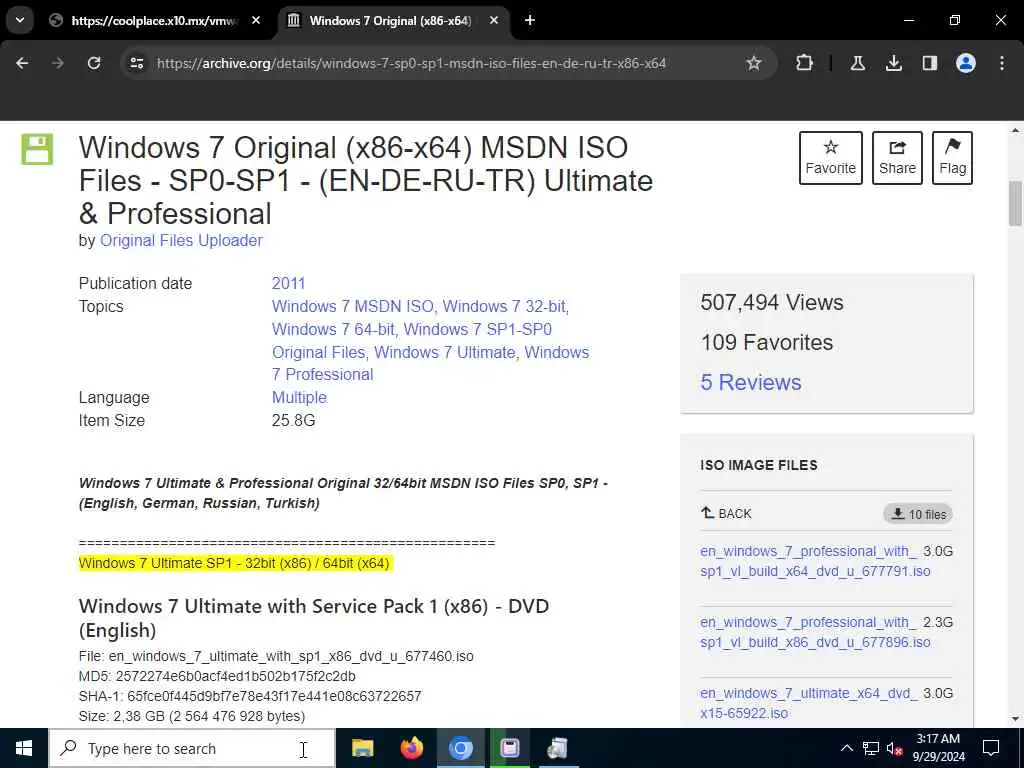Close the Windows 7 Original tab
Viewport: 1024px width, 768px height.
pyautogui.click(x=494, y=20)
